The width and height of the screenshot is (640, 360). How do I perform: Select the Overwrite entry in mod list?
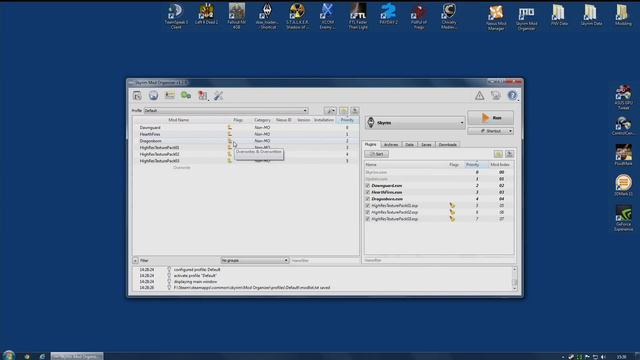coord(182,167)
